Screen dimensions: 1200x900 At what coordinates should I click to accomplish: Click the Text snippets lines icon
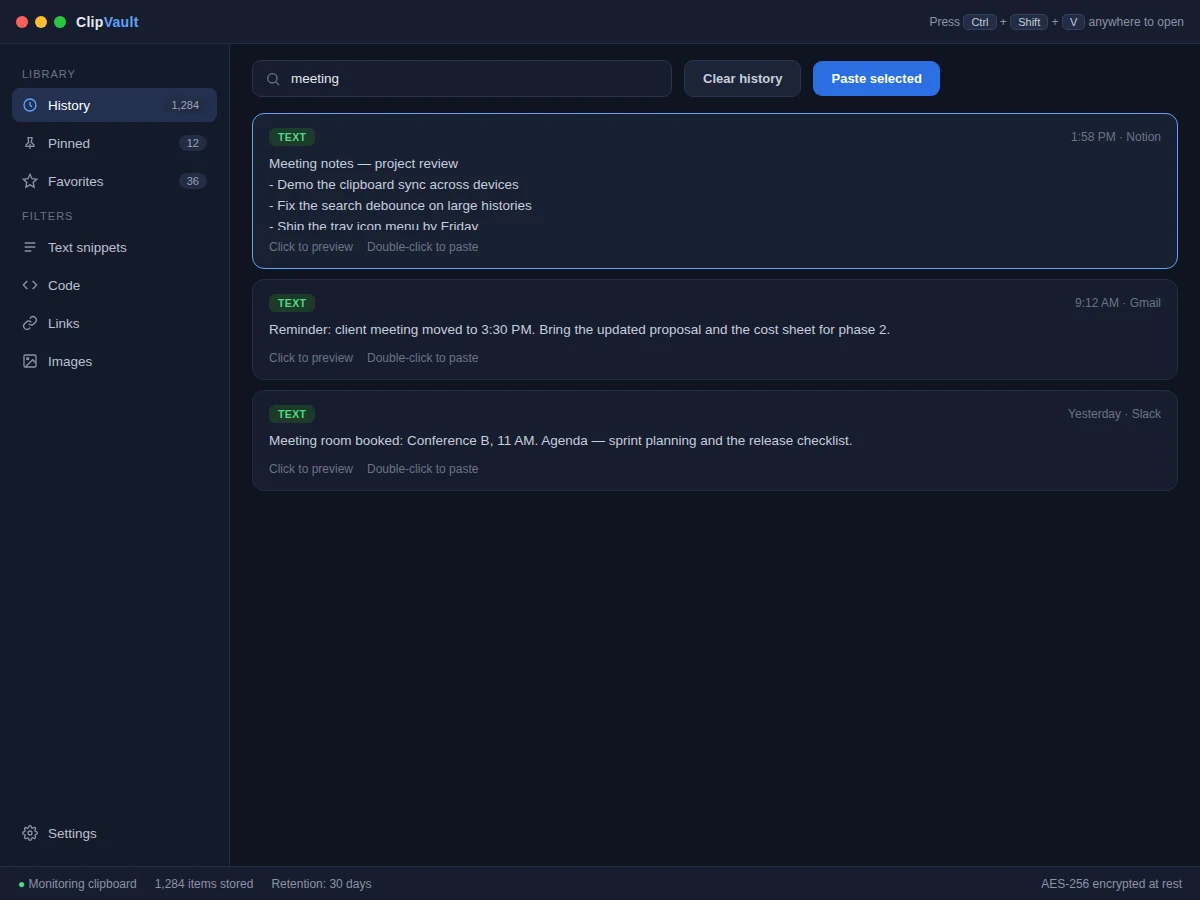click(30, 247)
